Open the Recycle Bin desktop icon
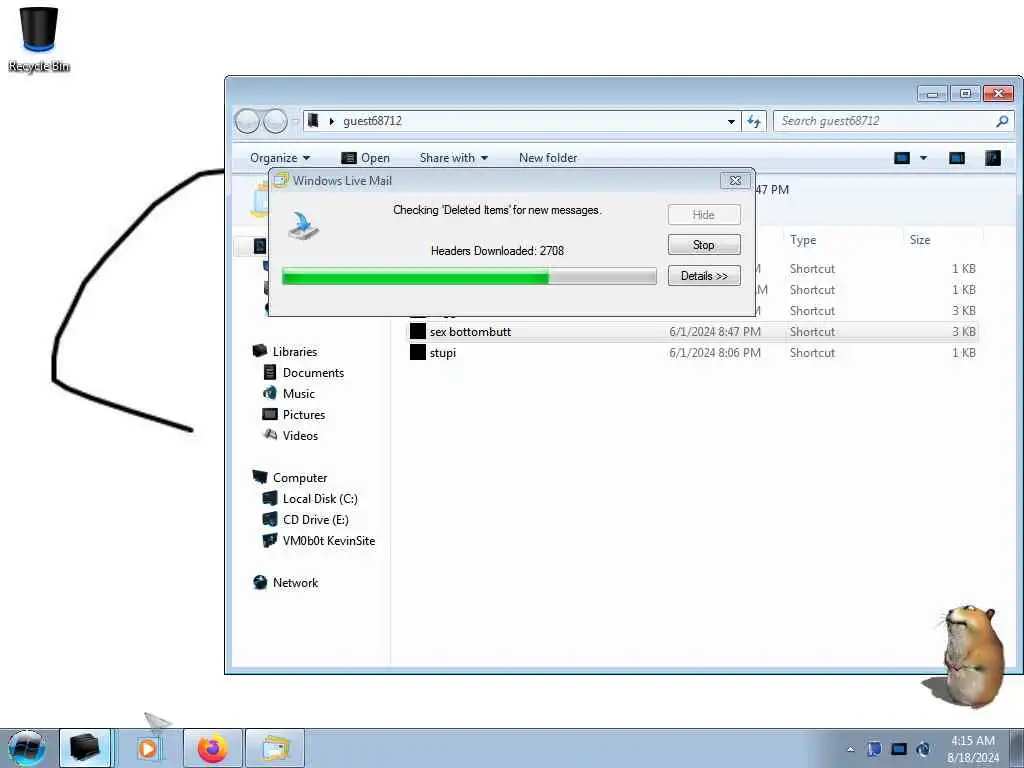Image resolution: width=1024 pixels, height=768 pixels. (x=39, y=38)
